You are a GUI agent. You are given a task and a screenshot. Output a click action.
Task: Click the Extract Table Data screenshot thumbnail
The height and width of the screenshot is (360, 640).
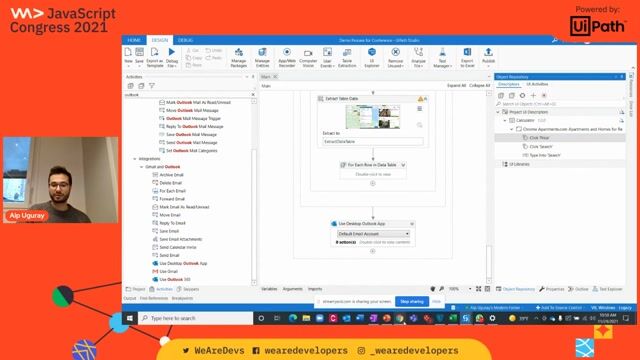click(373, 117)
